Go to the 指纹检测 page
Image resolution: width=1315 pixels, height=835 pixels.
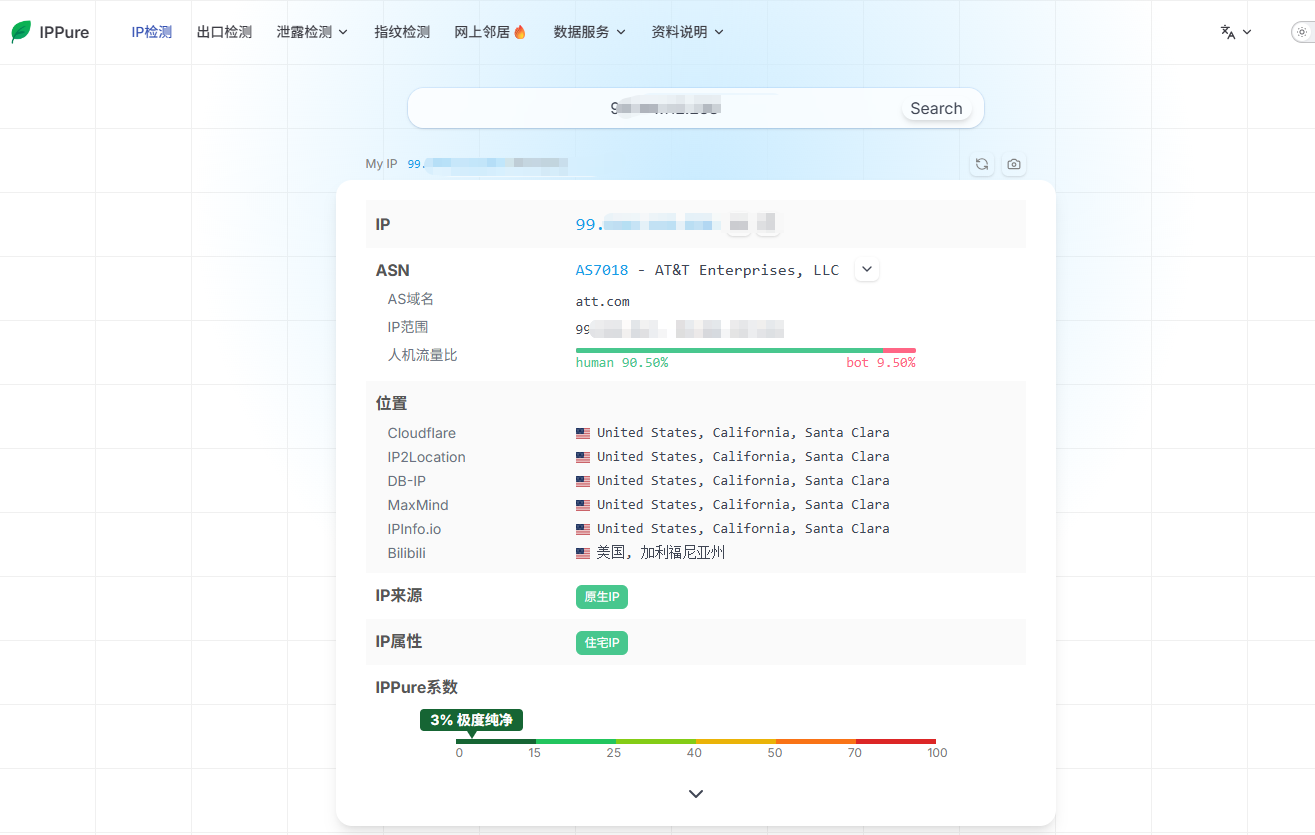click(x=402, y=32)
